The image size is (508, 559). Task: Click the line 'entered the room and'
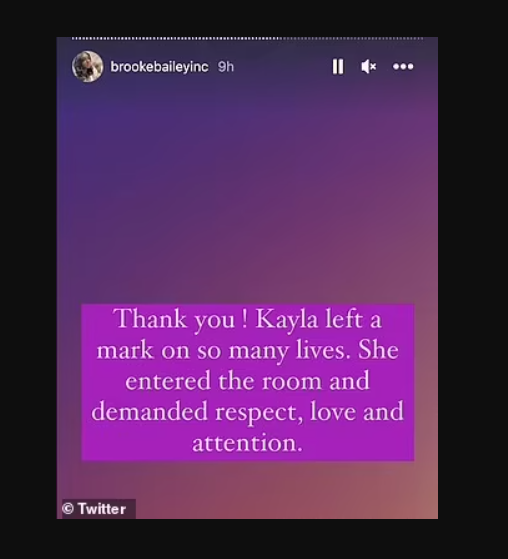coord(247,381)
